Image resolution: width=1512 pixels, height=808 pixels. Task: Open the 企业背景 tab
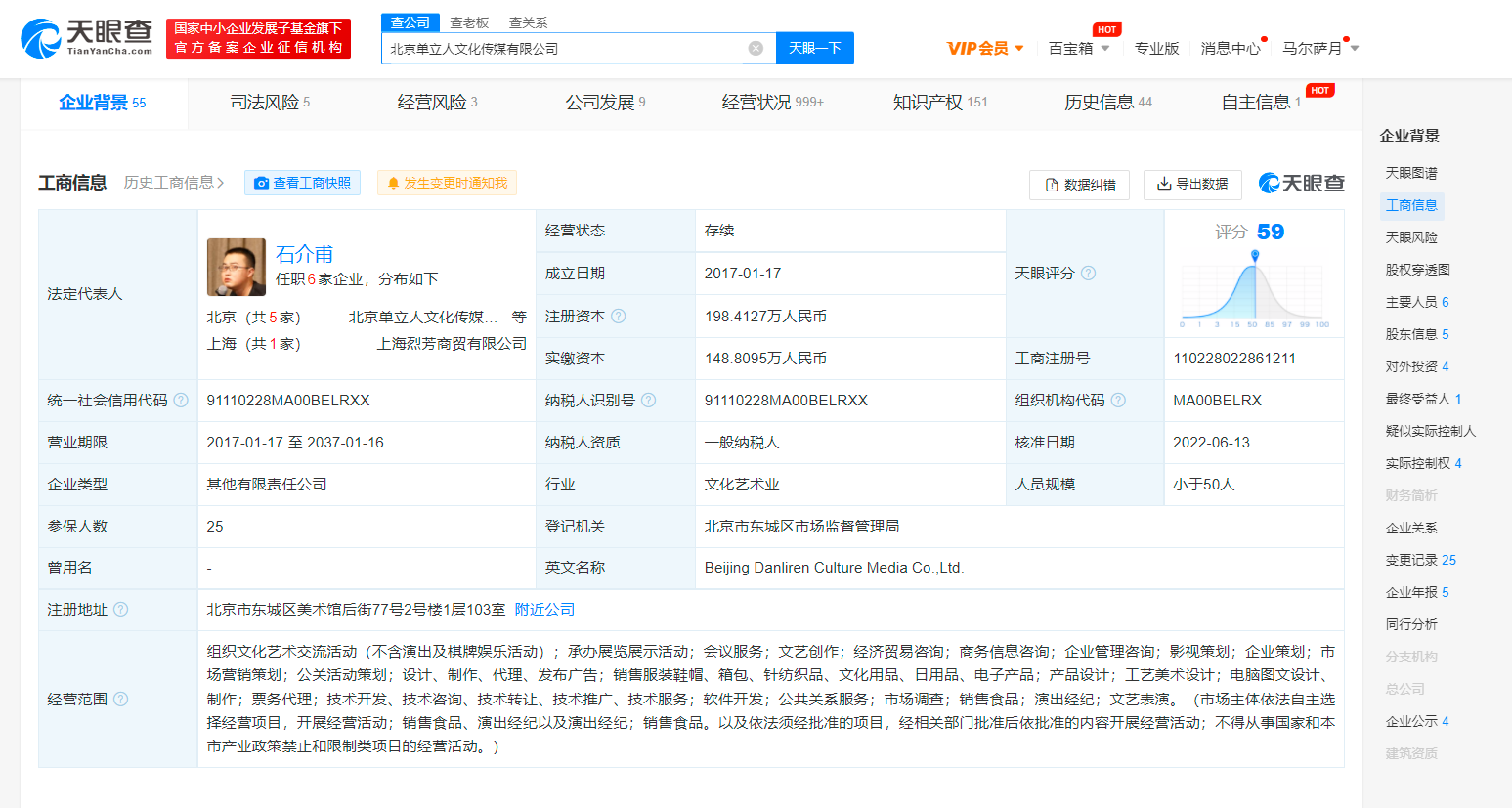(103, 103)
